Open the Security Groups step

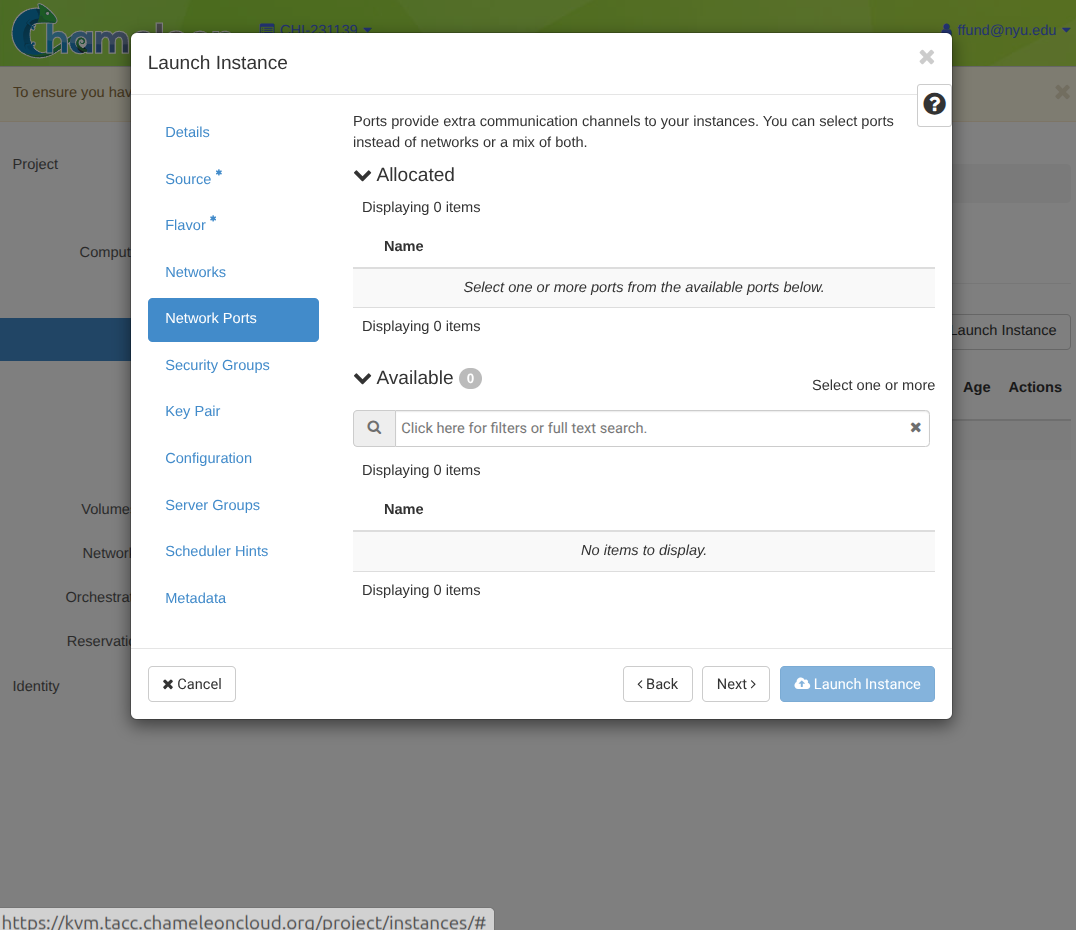click(217, 365)
